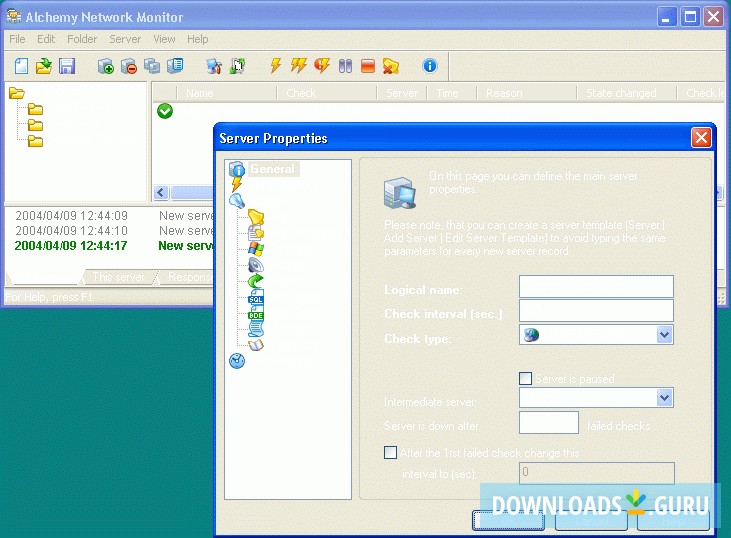Open the Server menu
Screen dimensions: 731x538
125,39
